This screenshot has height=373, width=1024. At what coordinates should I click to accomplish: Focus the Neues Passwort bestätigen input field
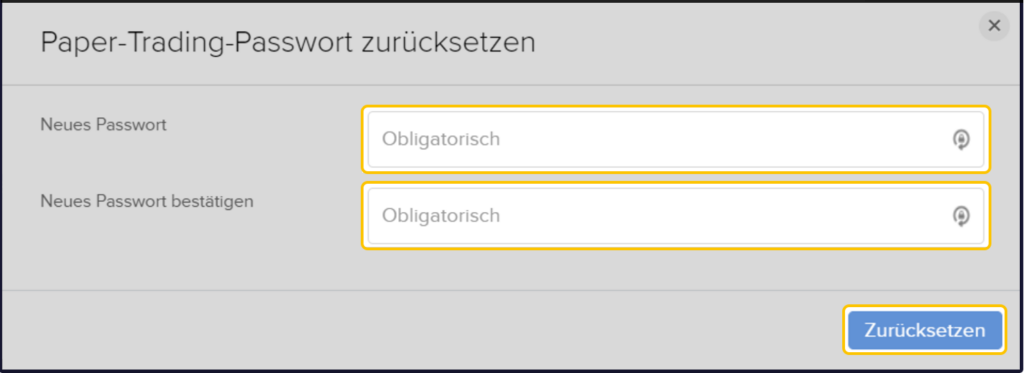(x=676, y=216)
